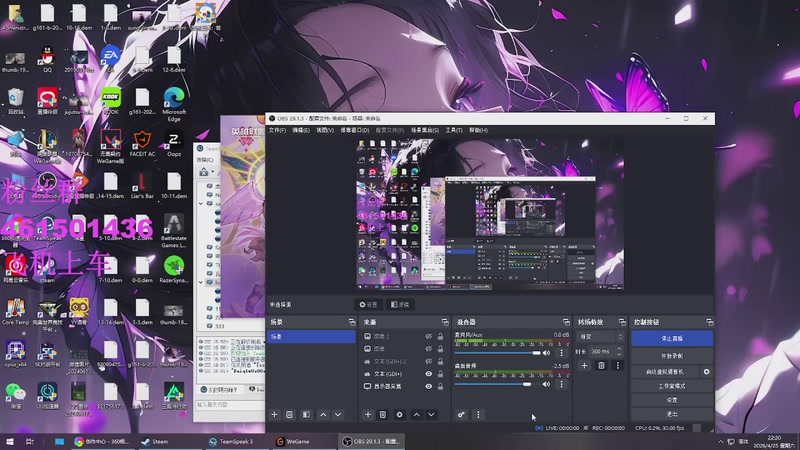800x450 pixels.
Task: Open virtual camera settings gear icon
Action: tap(707, 372)
